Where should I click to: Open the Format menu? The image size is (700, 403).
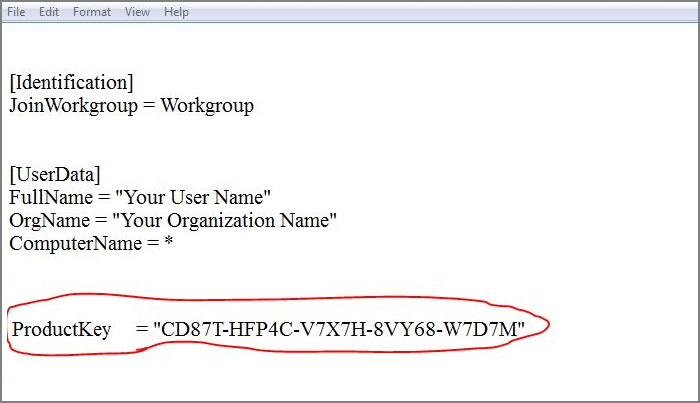[91, 12]
